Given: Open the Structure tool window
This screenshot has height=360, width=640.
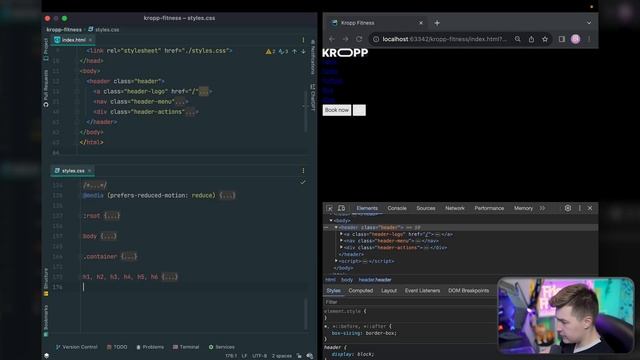Looking at the screenshot, I should coord(46,282).
